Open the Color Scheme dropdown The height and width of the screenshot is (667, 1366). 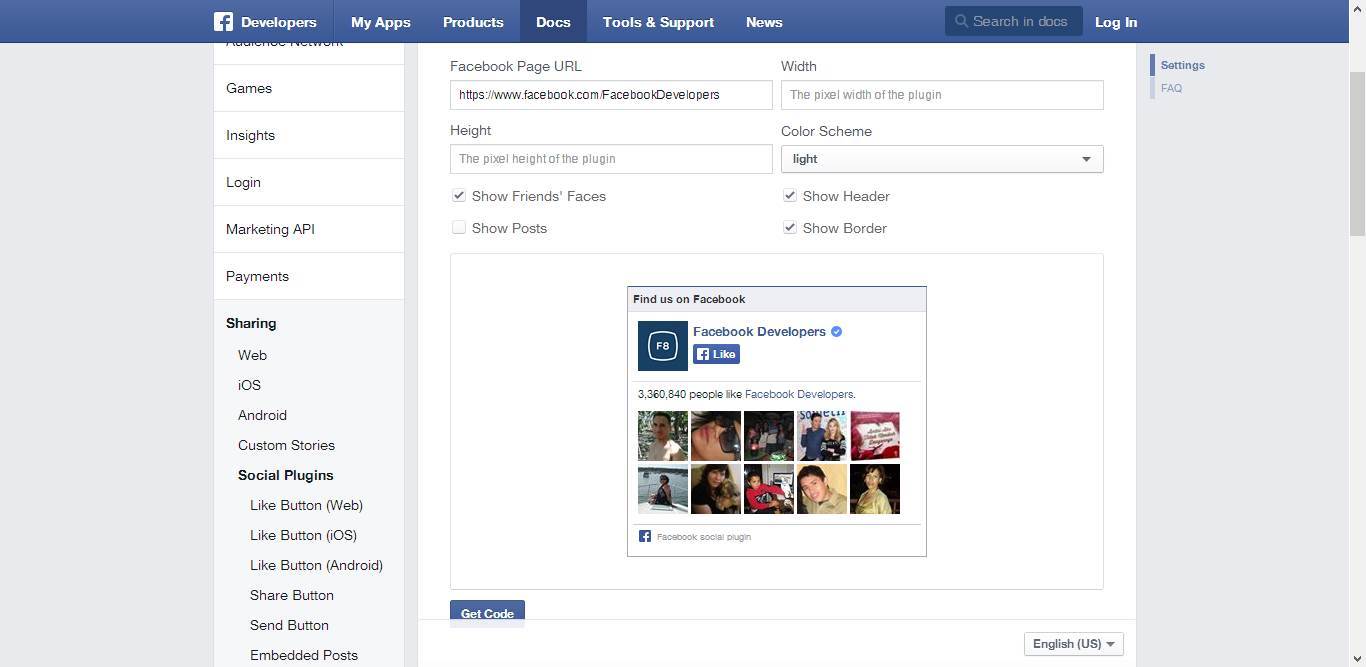pyautogui.click(x=942, y=159)
